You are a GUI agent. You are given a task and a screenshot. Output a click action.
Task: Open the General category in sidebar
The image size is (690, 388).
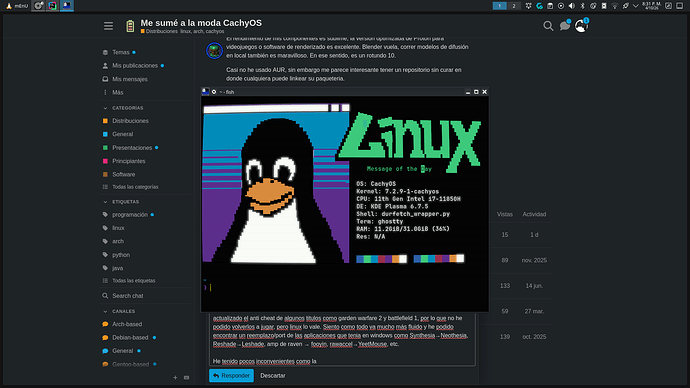(x=122, y=134)
